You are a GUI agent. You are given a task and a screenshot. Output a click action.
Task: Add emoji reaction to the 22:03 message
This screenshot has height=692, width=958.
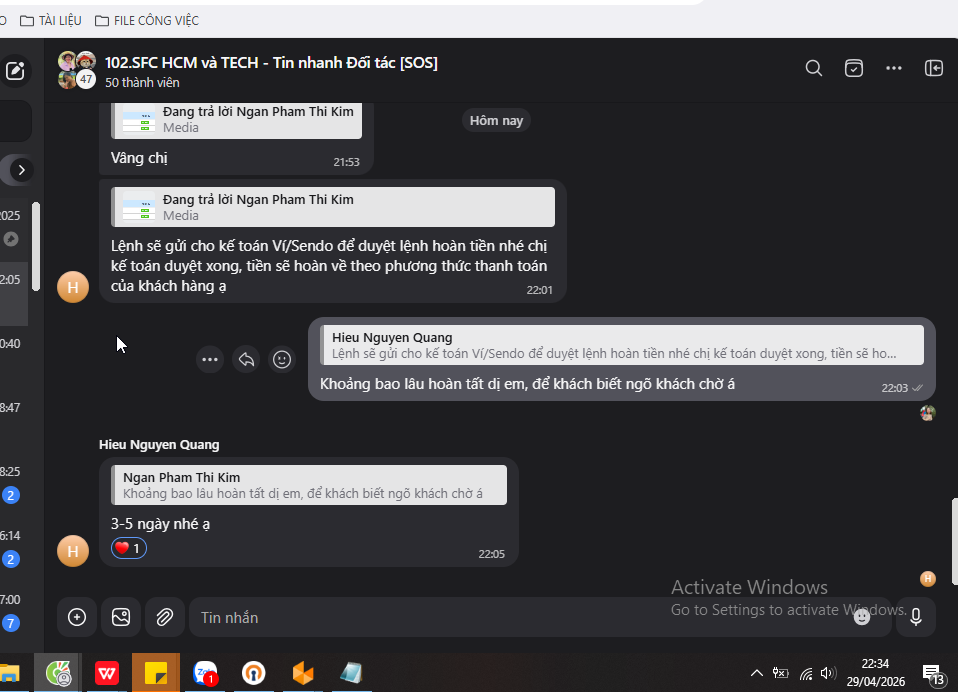point(282,360)
